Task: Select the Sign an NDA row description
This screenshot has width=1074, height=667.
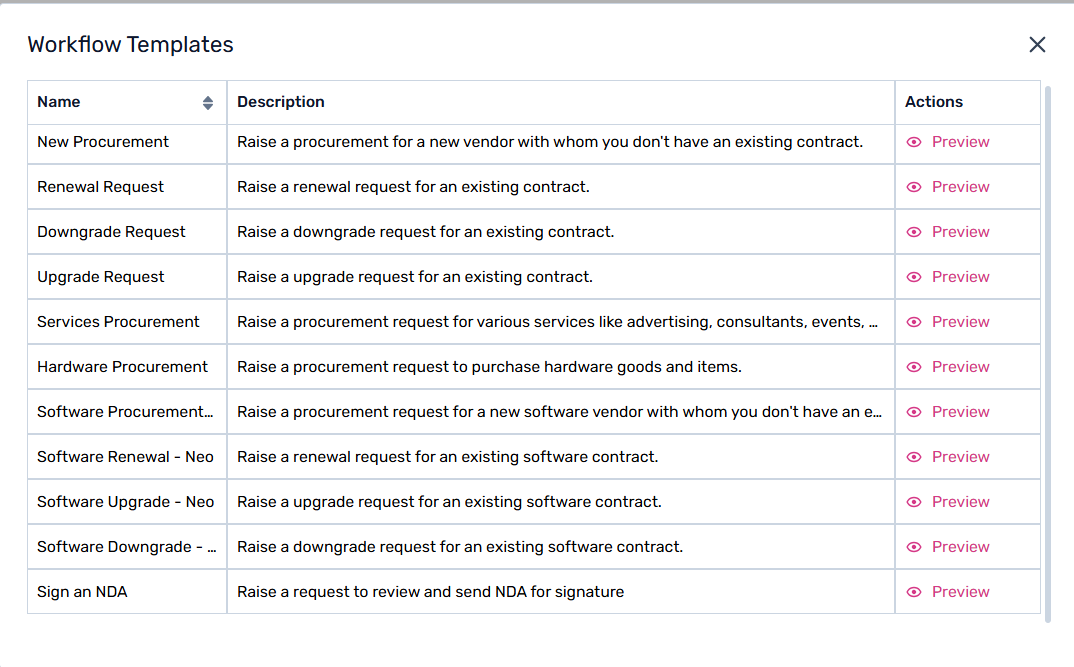Action: (x=430, y=592)
